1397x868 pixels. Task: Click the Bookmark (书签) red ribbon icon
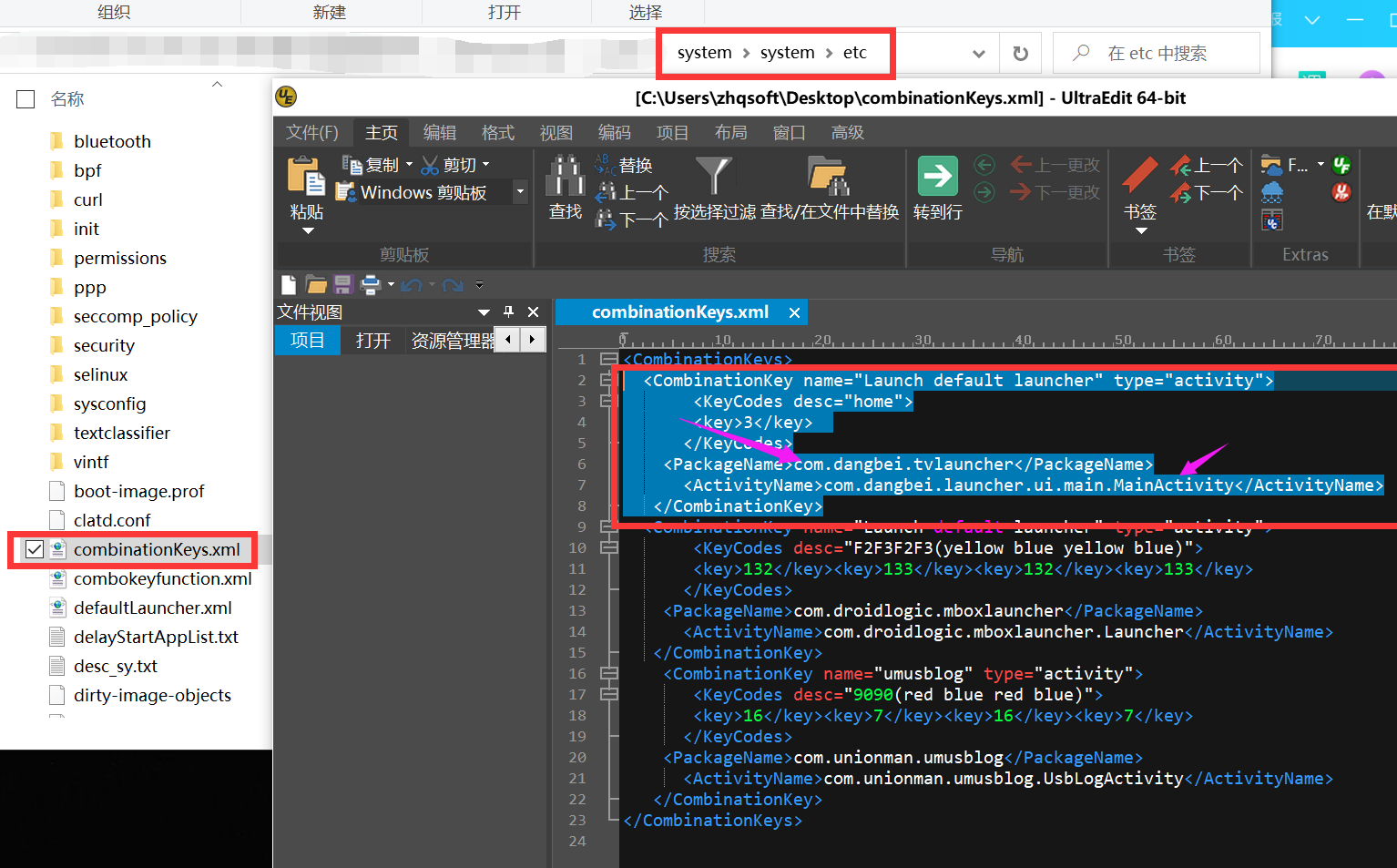[1139, 175]
